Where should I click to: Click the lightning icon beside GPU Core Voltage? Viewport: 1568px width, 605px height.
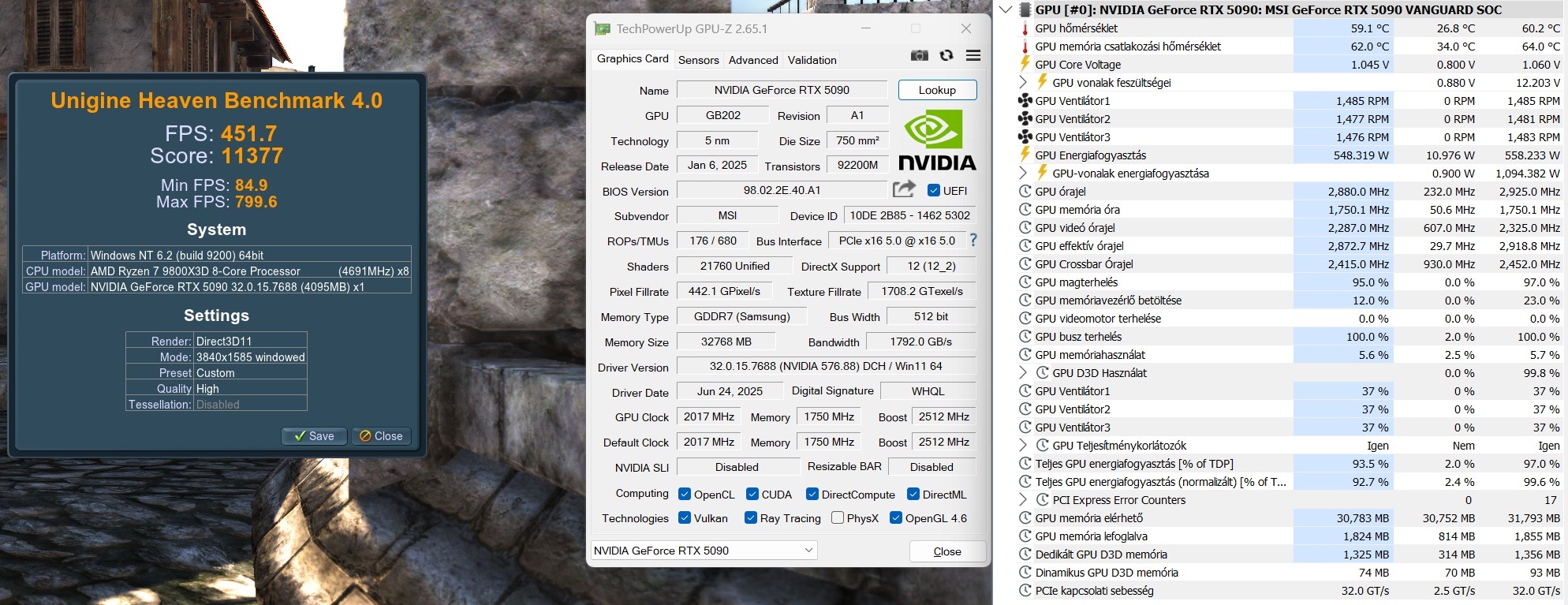pyautogui.click(x=1025, y=64)
